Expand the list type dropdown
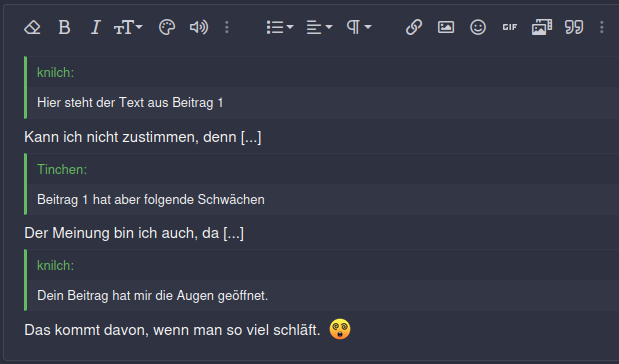The image size is (619, 364). click(x=280, y=27)
